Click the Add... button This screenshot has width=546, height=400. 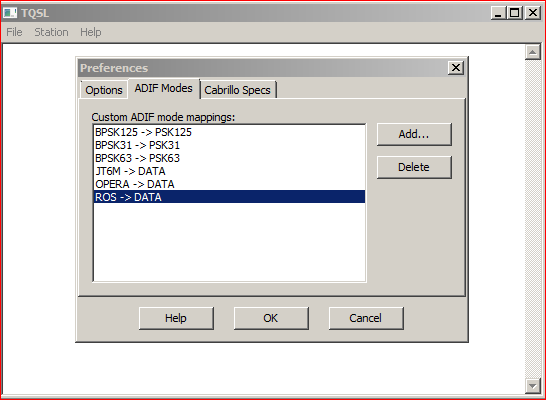pyautogui.click(x=414, y=134)
